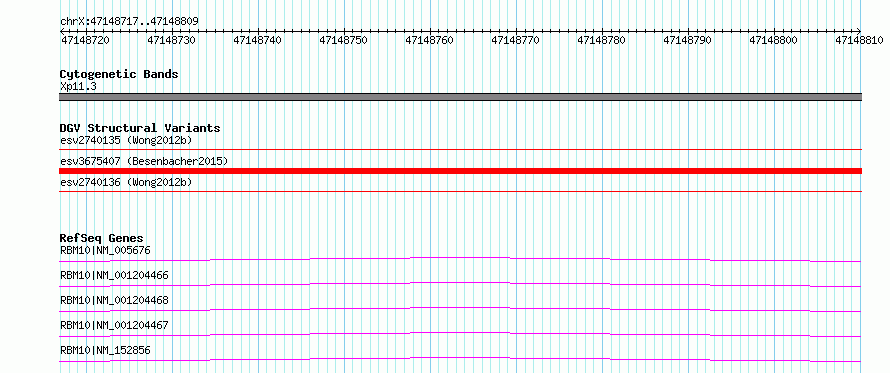Select the RBM10|NM_005676 transcript label
Screen dimensions: 890x373
[105, 250]
